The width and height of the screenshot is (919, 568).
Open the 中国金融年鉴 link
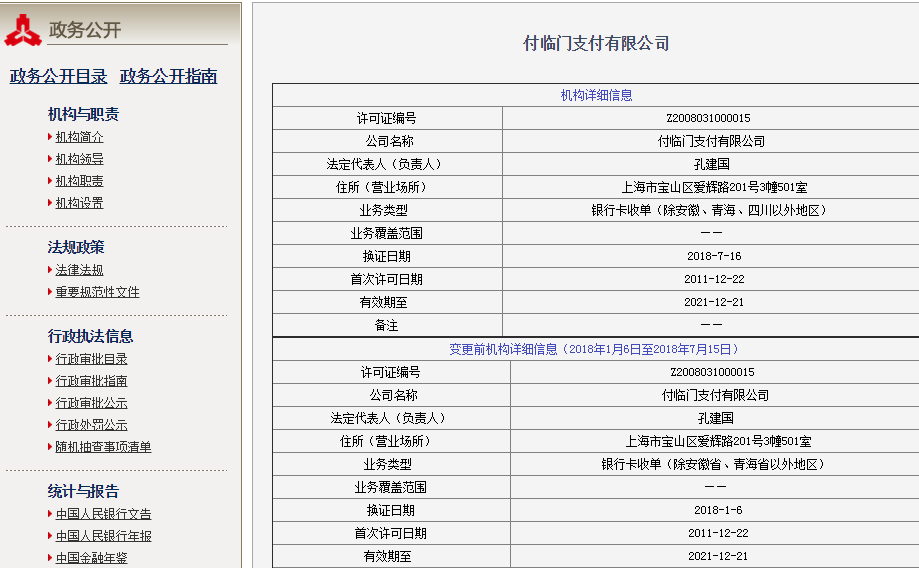click(91, 558)
